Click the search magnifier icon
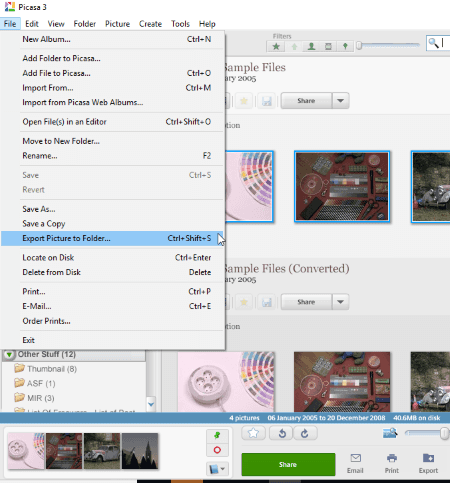 (433, 43)
